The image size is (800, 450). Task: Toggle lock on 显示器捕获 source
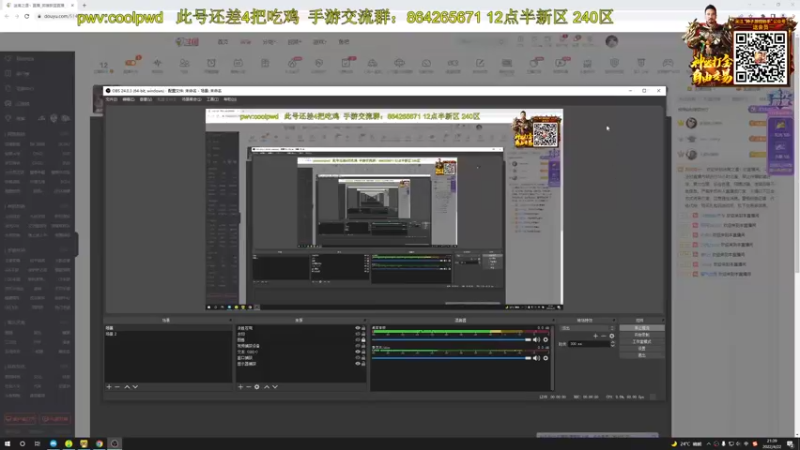tap(363, 364)
